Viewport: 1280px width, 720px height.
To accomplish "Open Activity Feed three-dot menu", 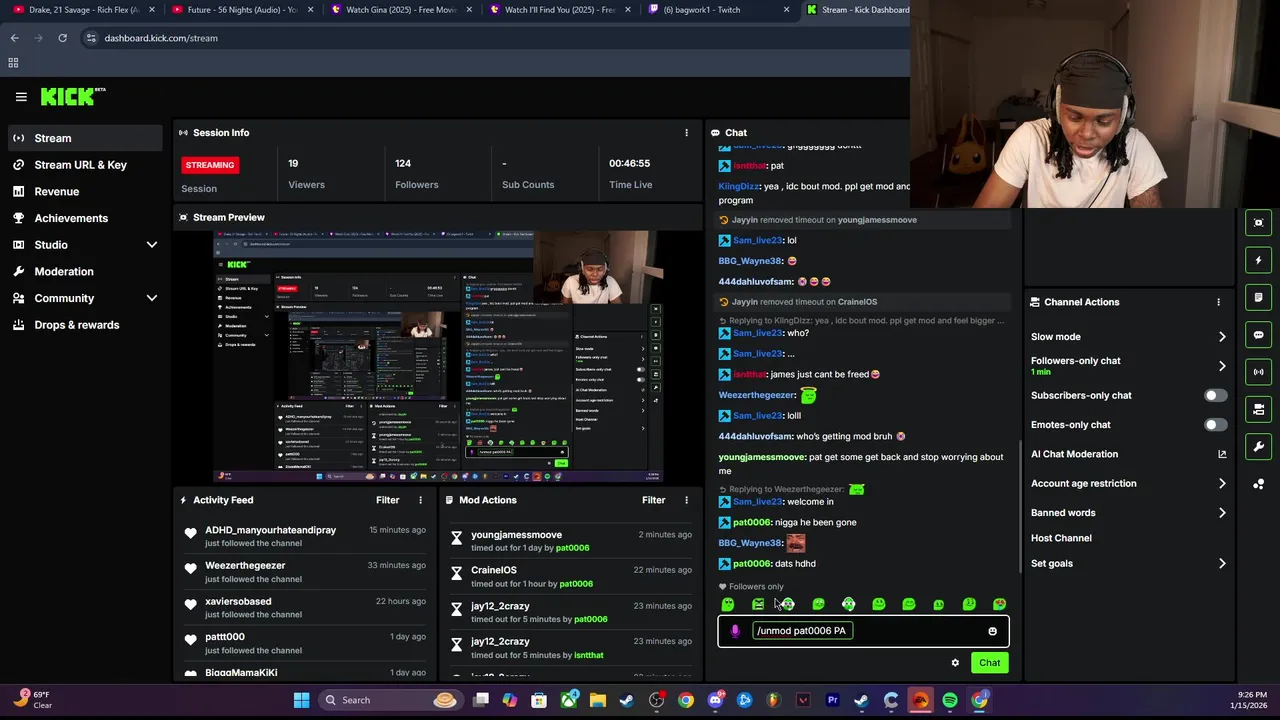I will coord(420,500).
